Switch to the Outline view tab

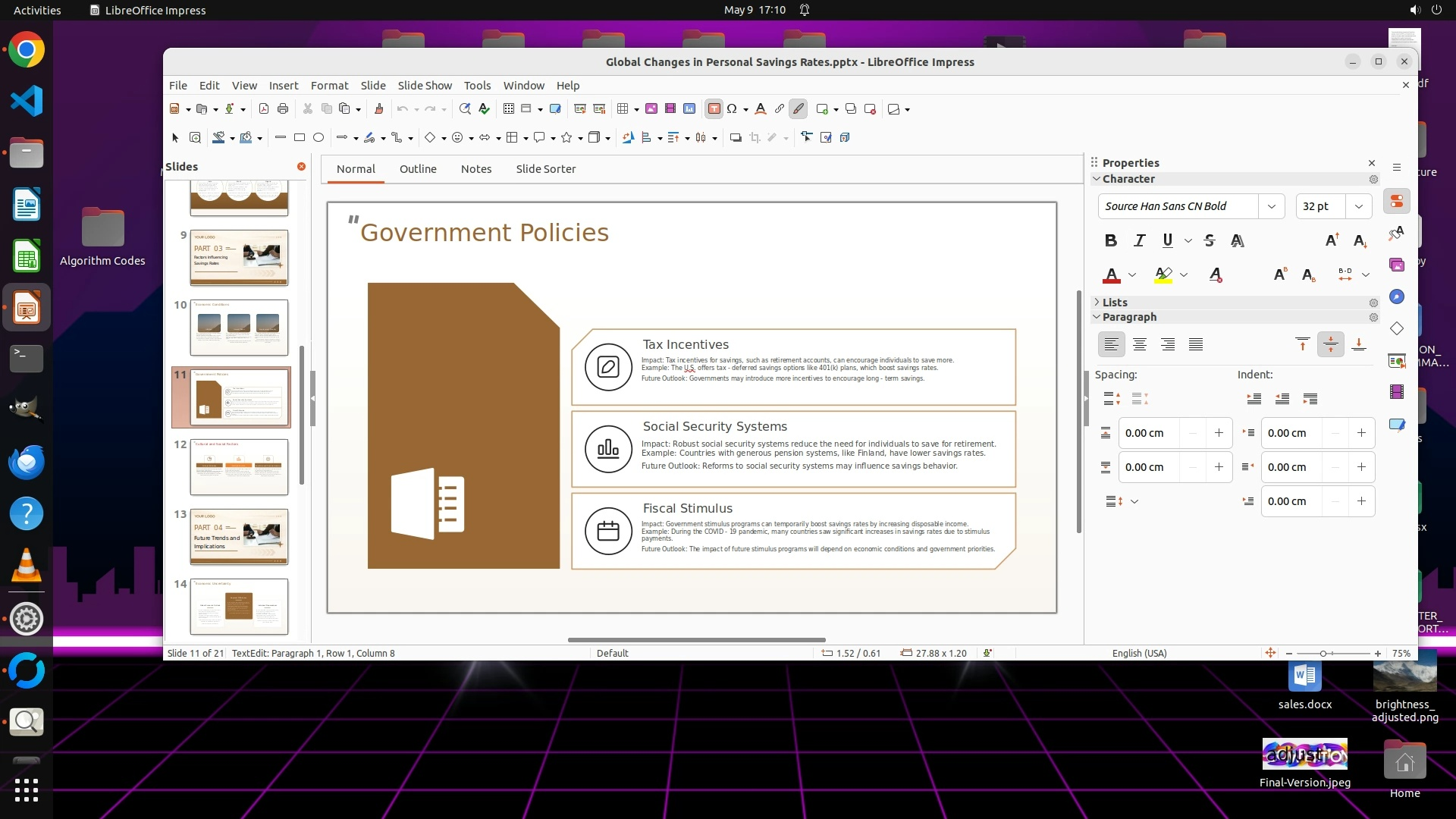pyautogui.click(x=418, y=169)
